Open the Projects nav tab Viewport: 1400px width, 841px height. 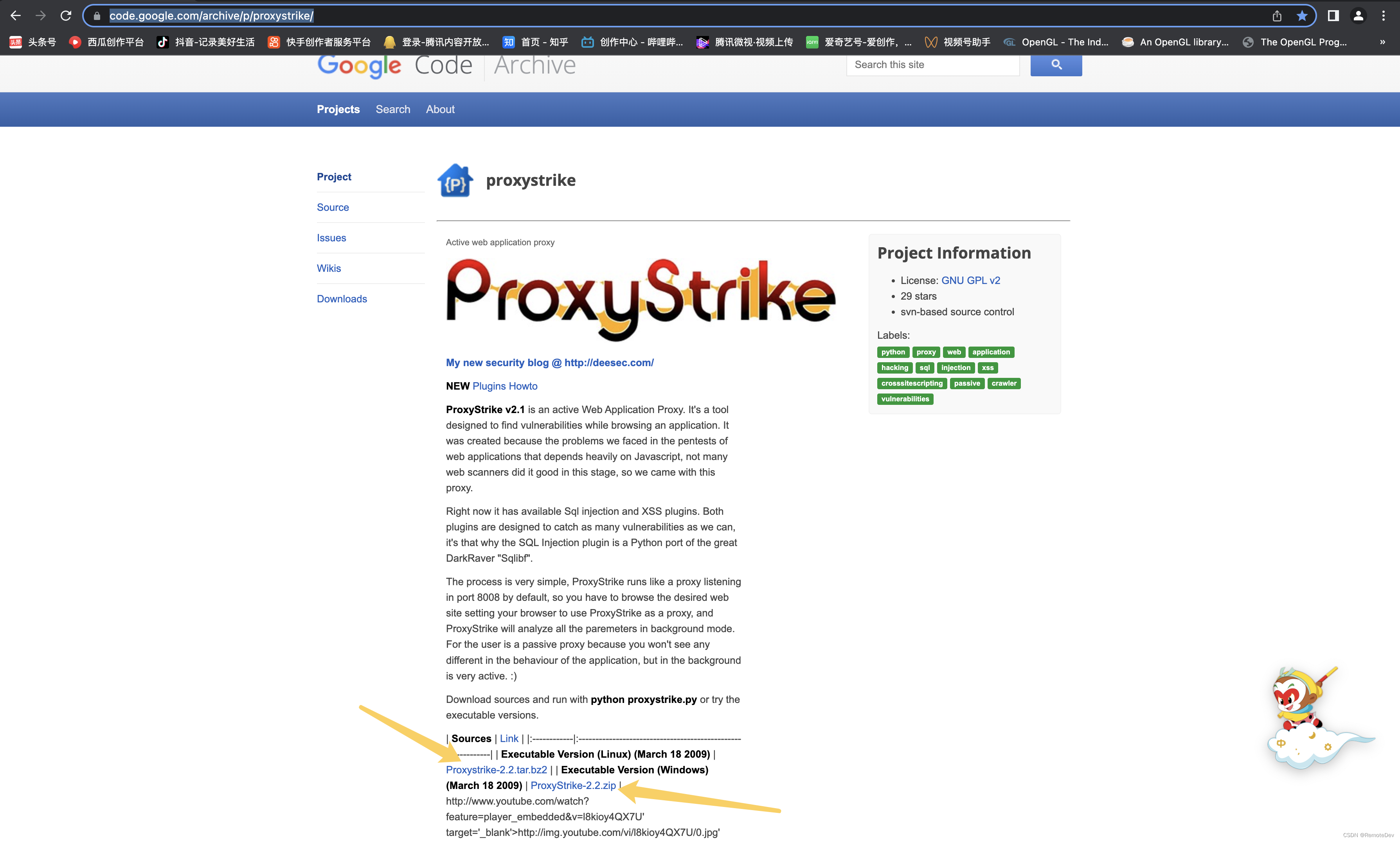point(338,110)
